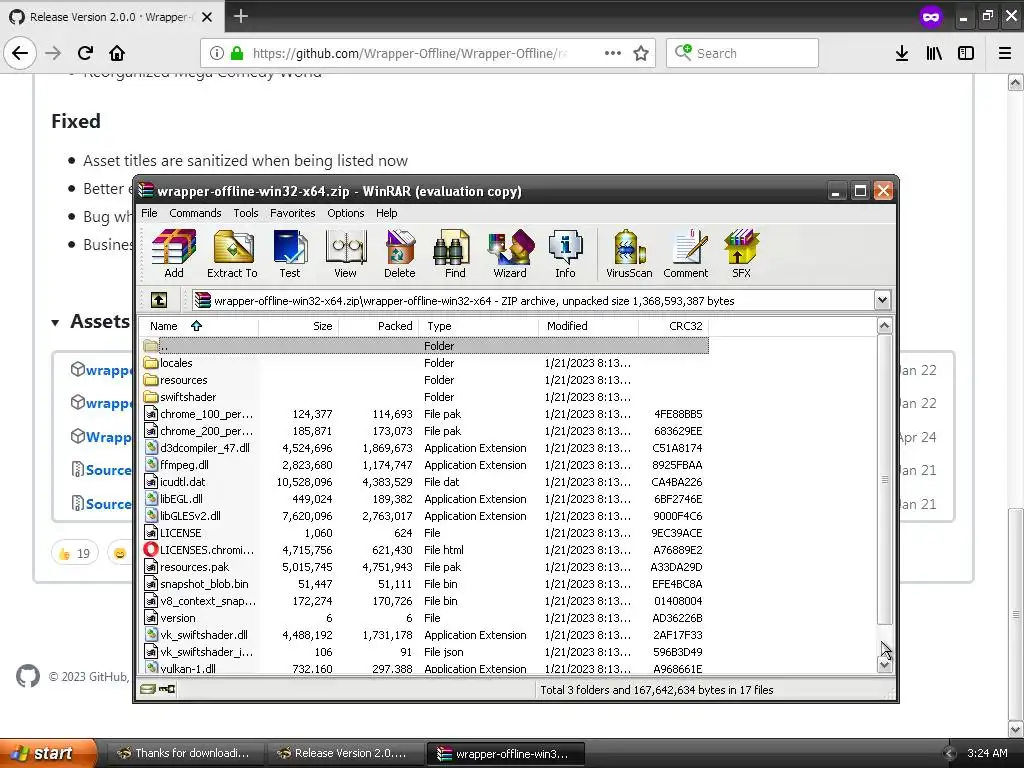Click the Add toolbar icon in WinRAR
The width and height of the screenshot is (1024, 768).
(x=174, y=254)
